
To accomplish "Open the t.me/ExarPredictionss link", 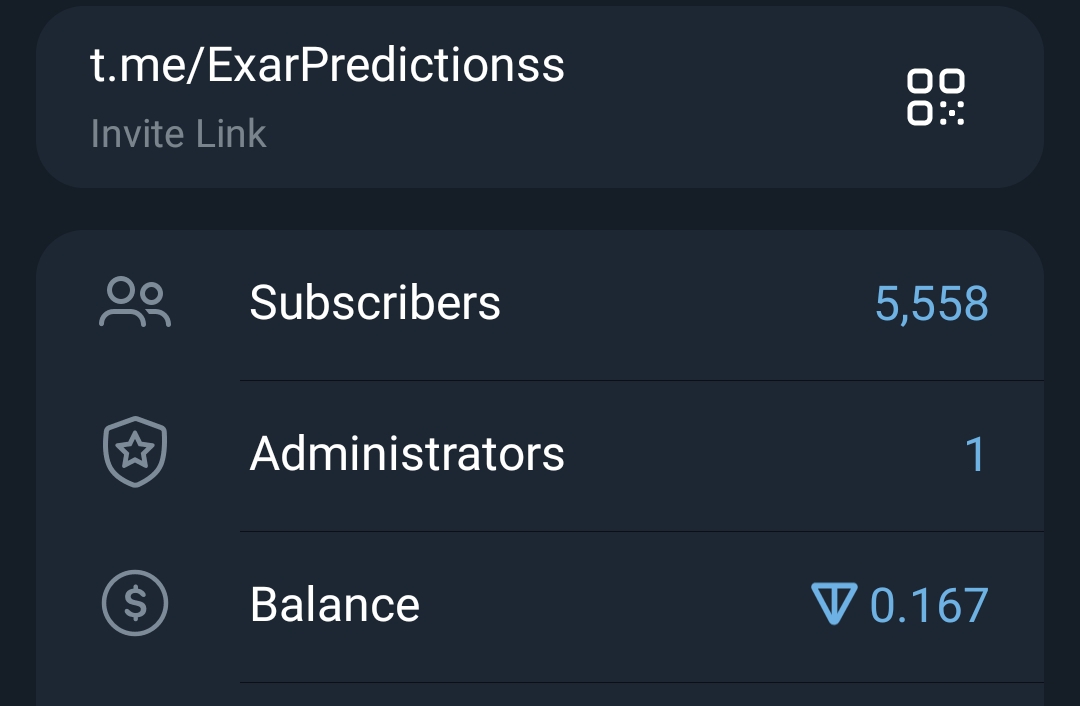I will (x=327, y=66).
